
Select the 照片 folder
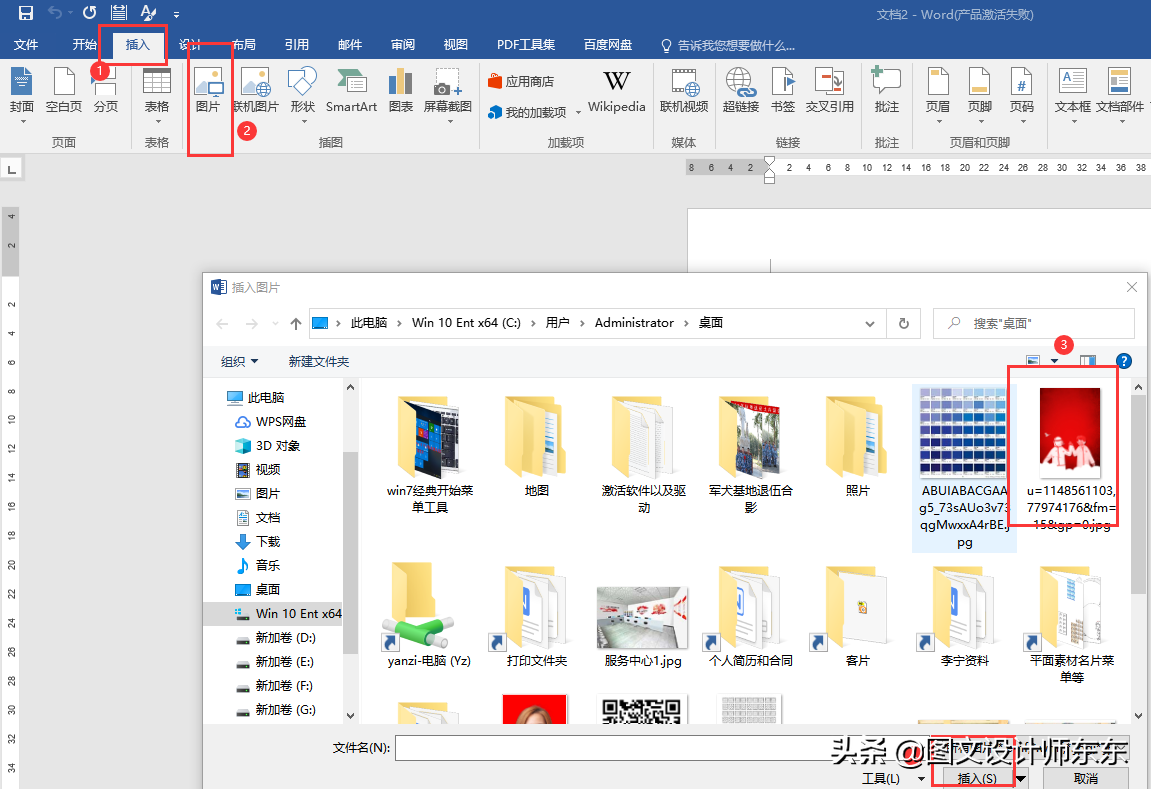(x=857, y=446)
